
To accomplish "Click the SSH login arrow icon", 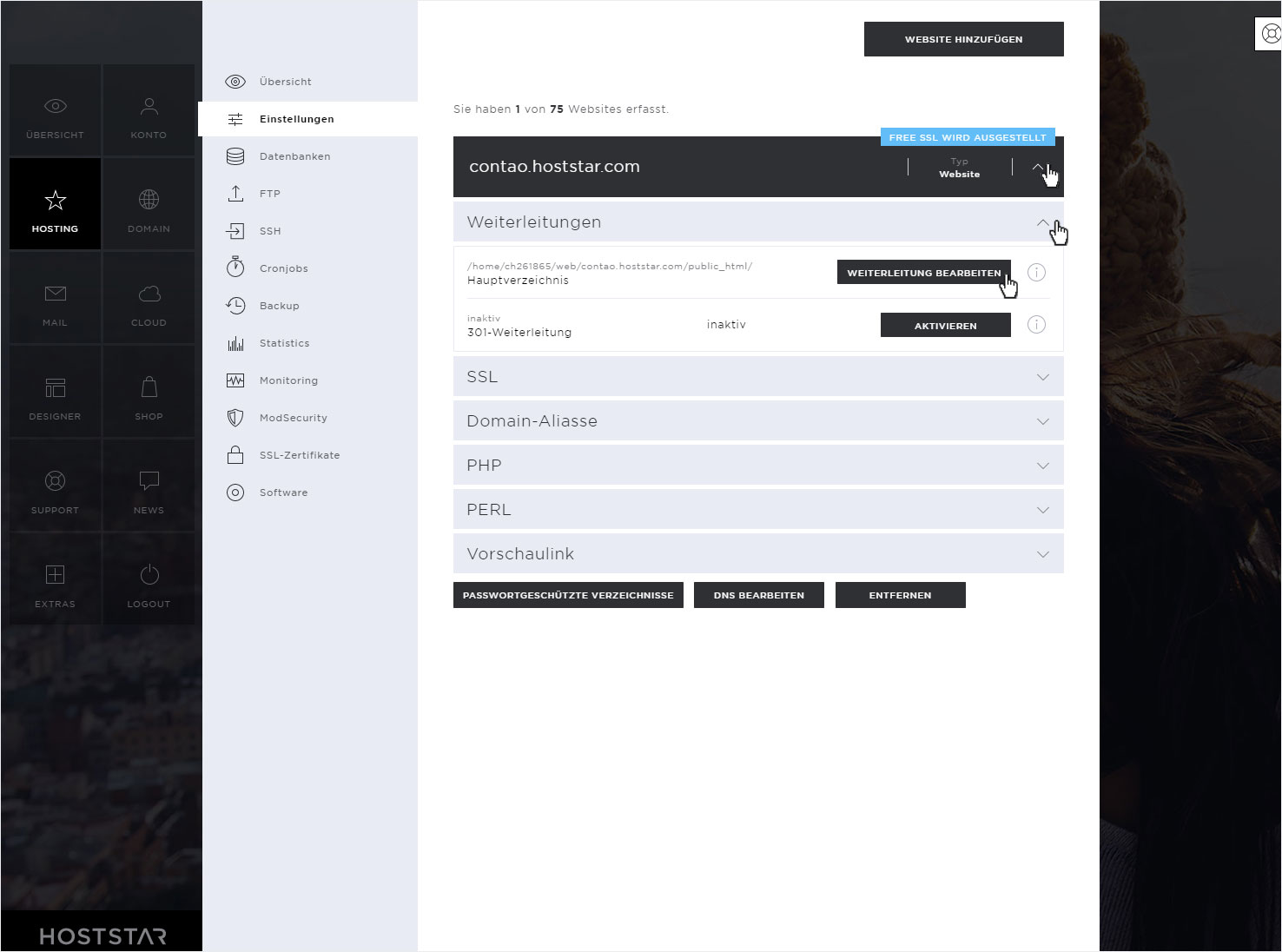I will point(235,231).
